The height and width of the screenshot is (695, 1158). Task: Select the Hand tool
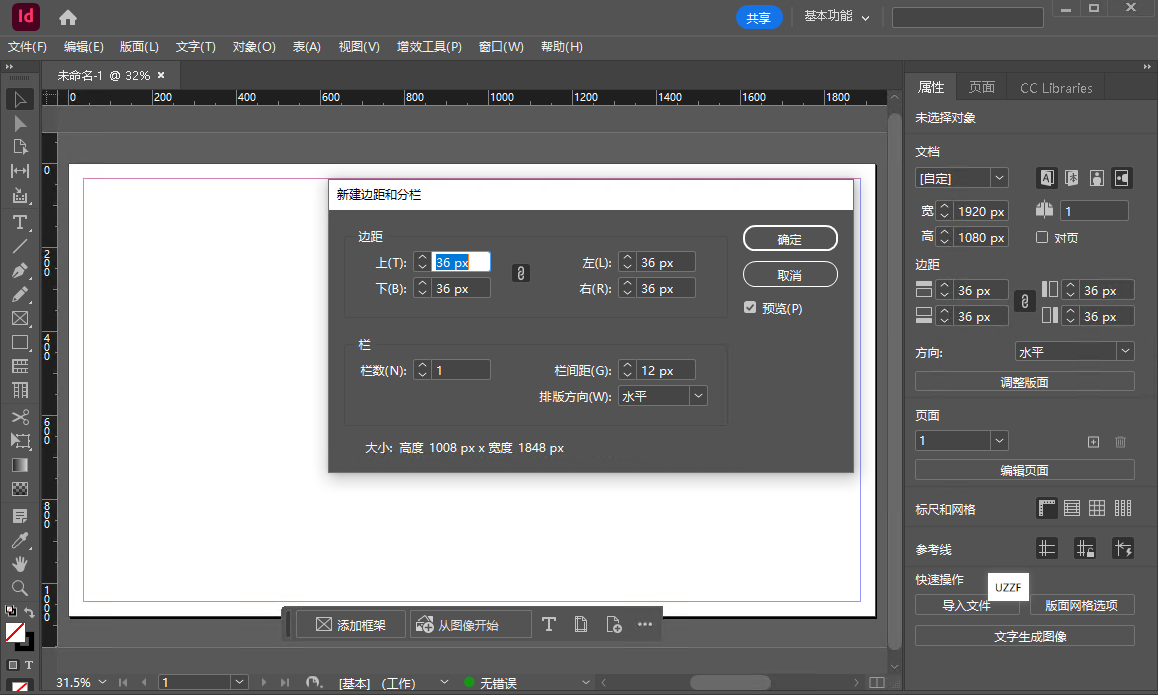(x=20, y=563)
